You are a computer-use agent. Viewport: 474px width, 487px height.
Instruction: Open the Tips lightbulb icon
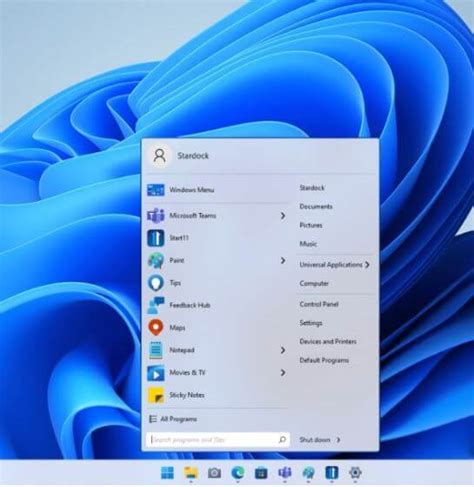click(156, 283)
